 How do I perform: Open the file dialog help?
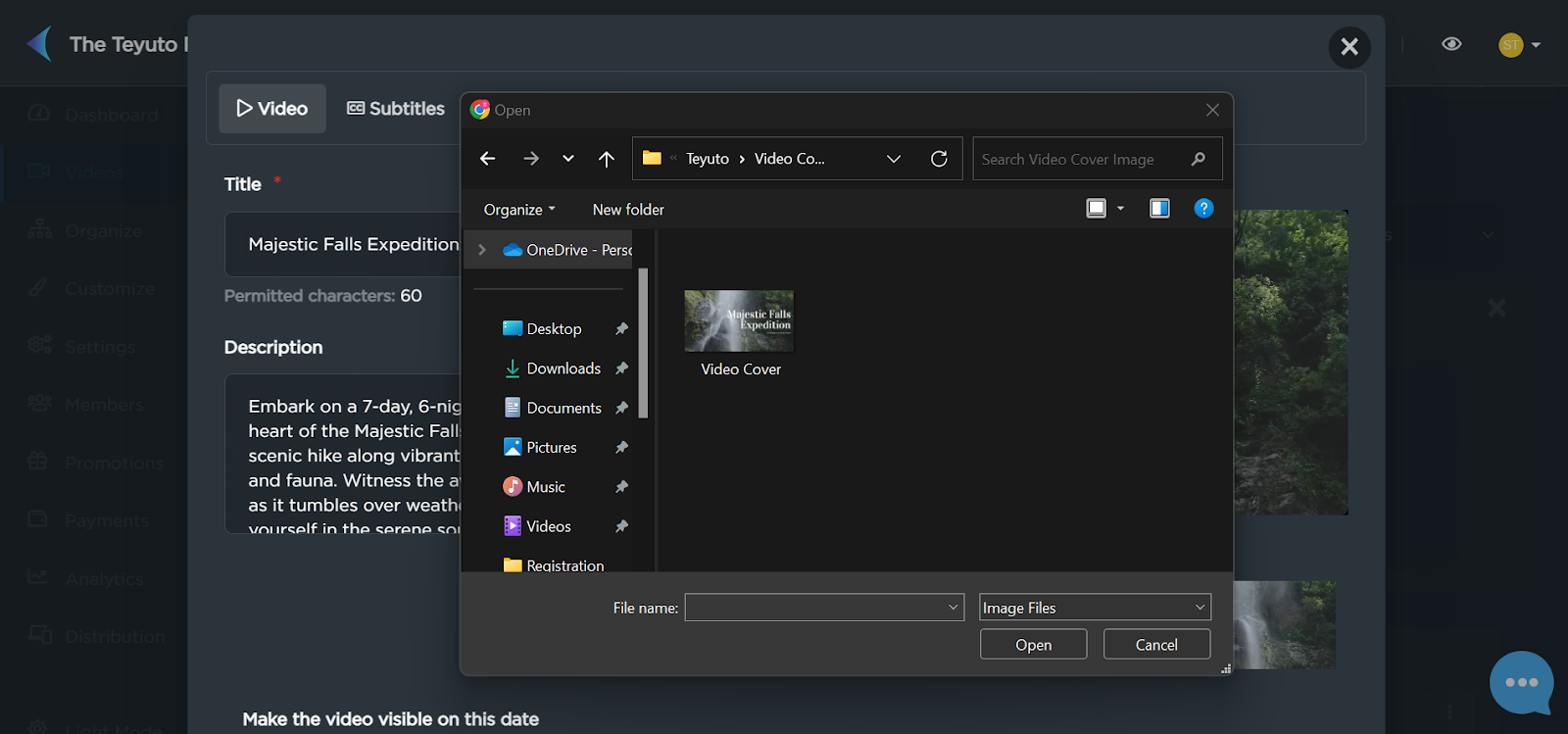coord(1204,208)
